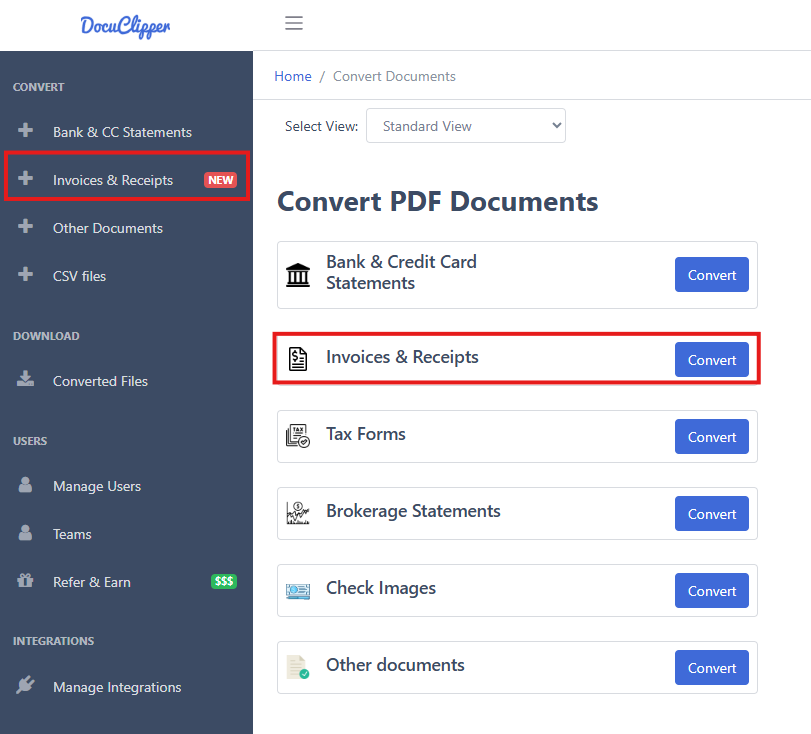Click the Bank & Credit Card Statements title
Screen dimensions: 811x734
pos(401,272)
